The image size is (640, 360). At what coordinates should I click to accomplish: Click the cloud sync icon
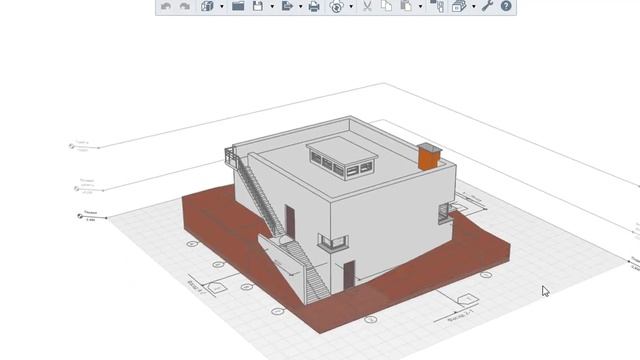click(x=336, y=7)
